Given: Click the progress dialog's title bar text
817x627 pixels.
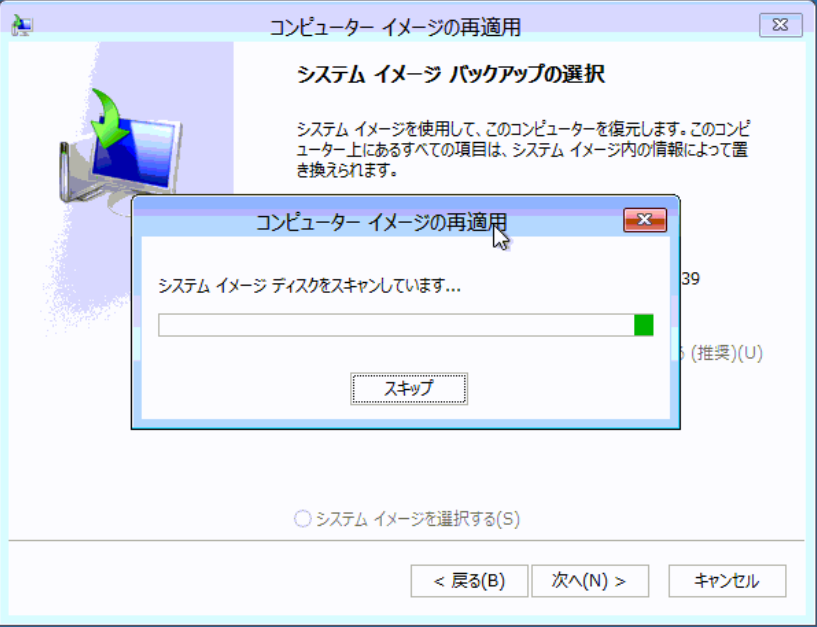Looking at the screenshot, I should (381, 222).
